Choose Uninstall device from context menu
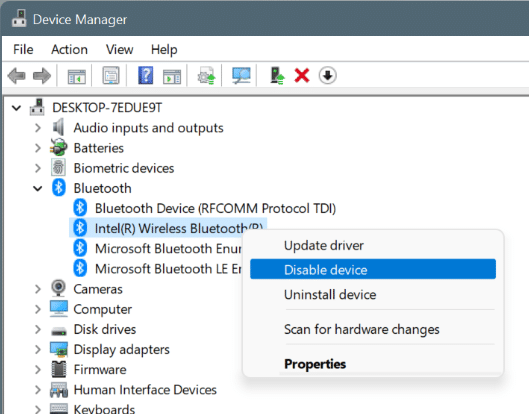The image size is (529, 414). (x=373, y=295)
